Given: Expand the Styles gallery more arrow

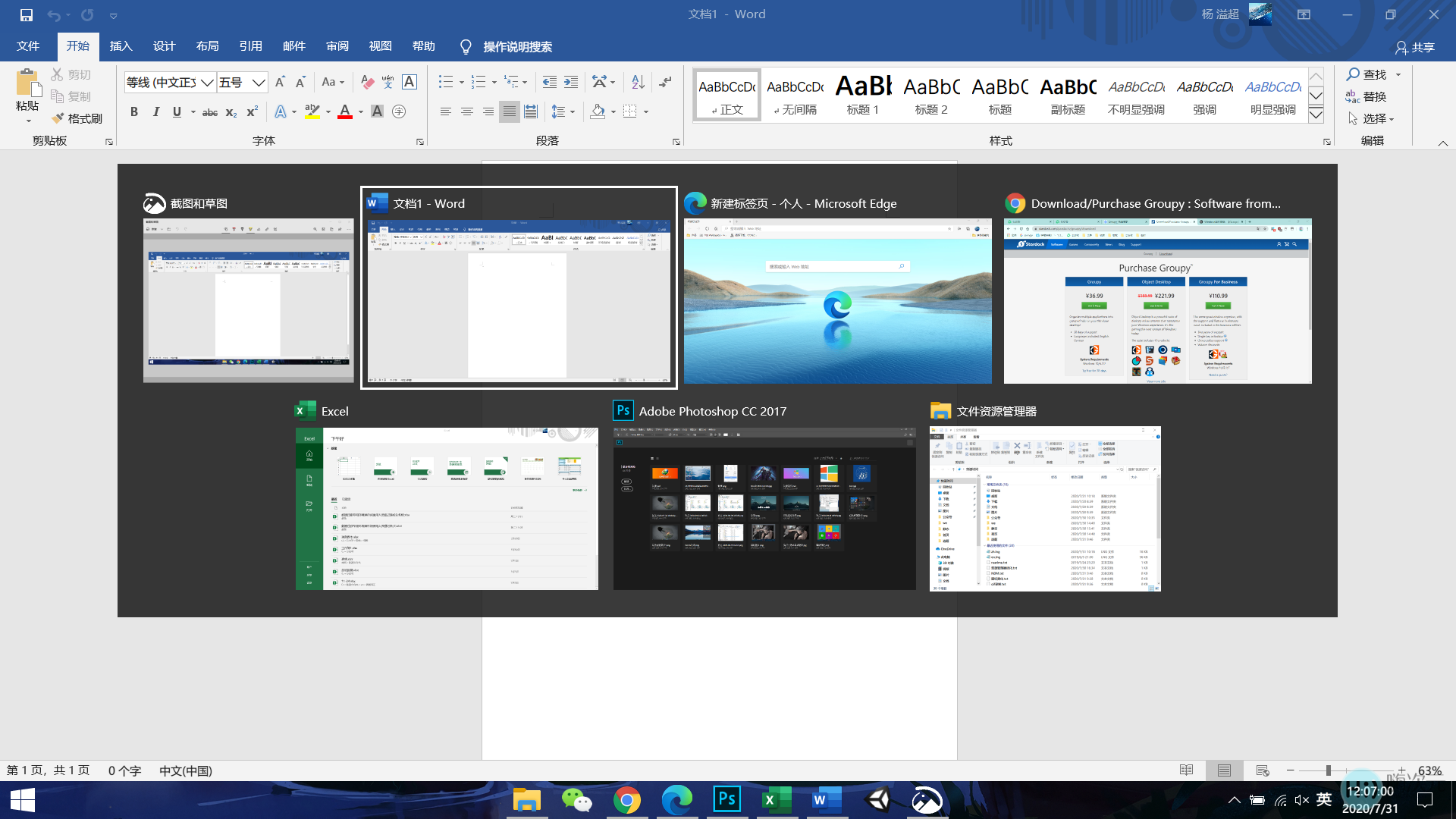Looking at the screenshot, I should (1316, 115).
